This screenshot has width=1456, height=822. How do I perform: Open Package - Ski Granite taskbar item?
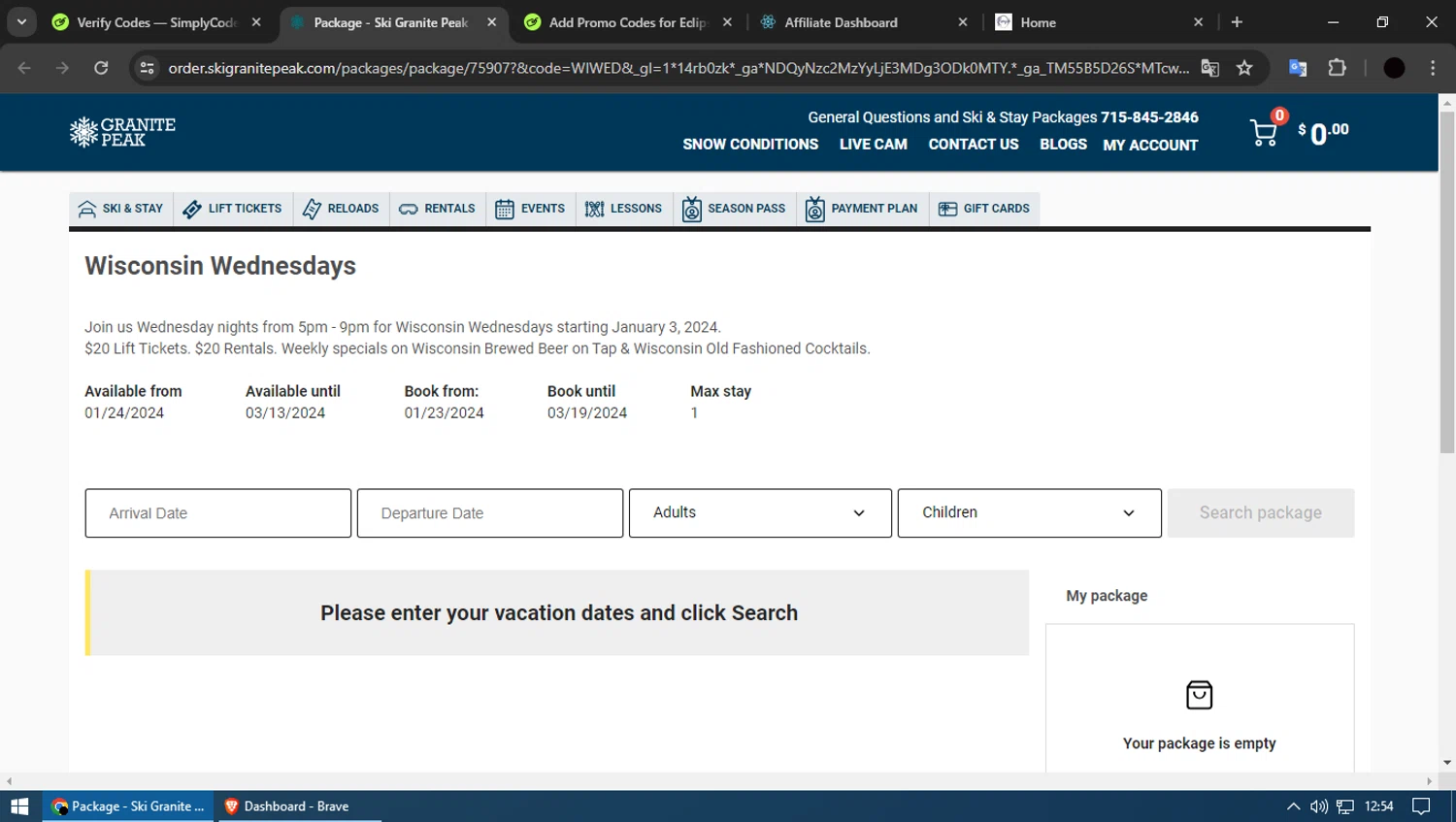128,806
